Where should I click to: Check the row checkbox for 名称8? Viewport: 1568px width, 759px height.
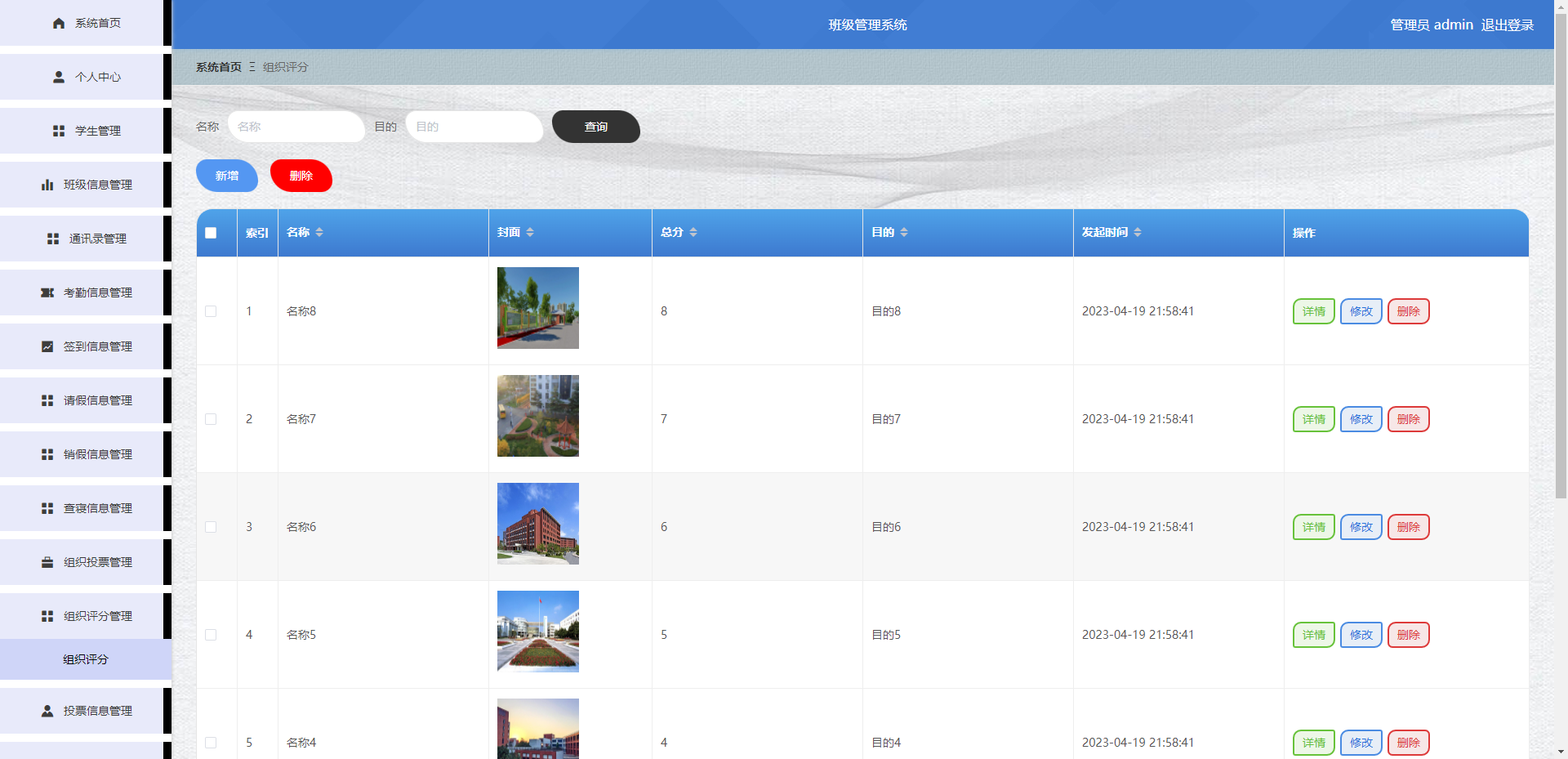click(x=212, y=311)
